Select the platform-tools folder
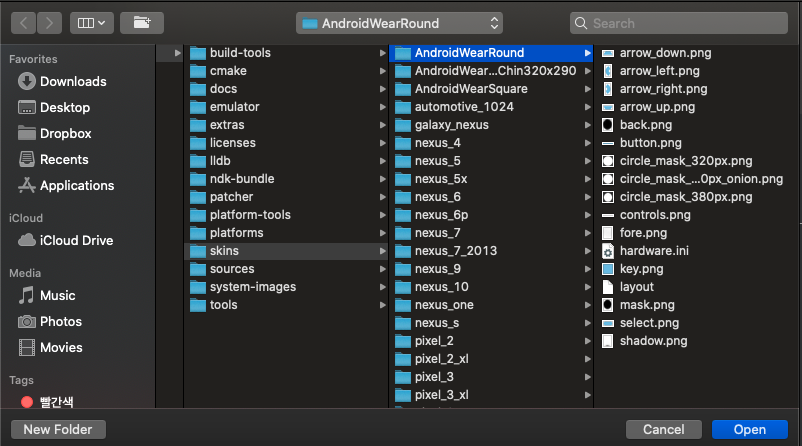This screenshot has height=446, width=802. [x=286, y=215]
